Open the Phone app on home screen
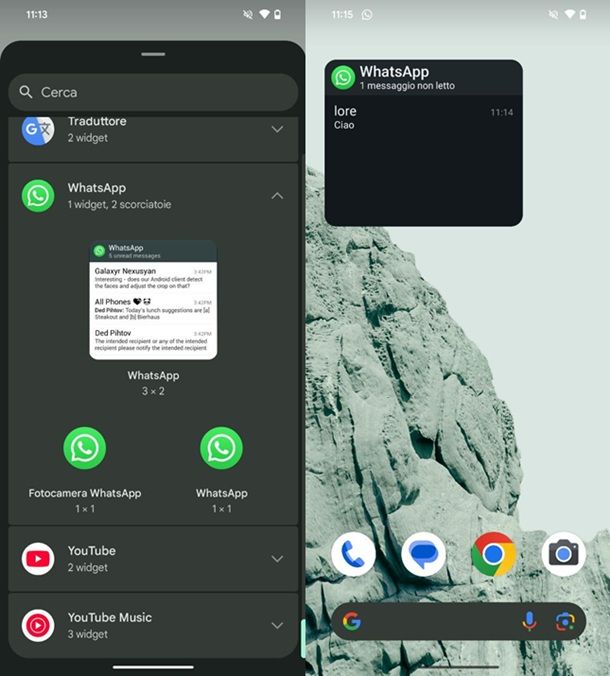Viewport: 610px width, 676px height. pyautogui.click(x=353, y=554)
